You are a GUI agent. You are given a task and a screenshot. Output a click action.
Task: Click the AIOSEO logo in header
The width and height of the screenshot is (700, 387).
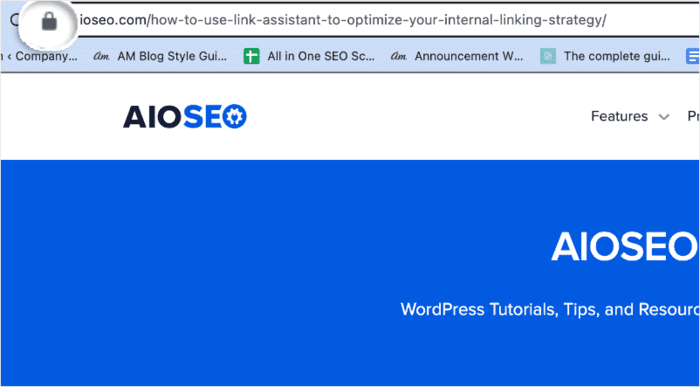[x=185, y=117]
